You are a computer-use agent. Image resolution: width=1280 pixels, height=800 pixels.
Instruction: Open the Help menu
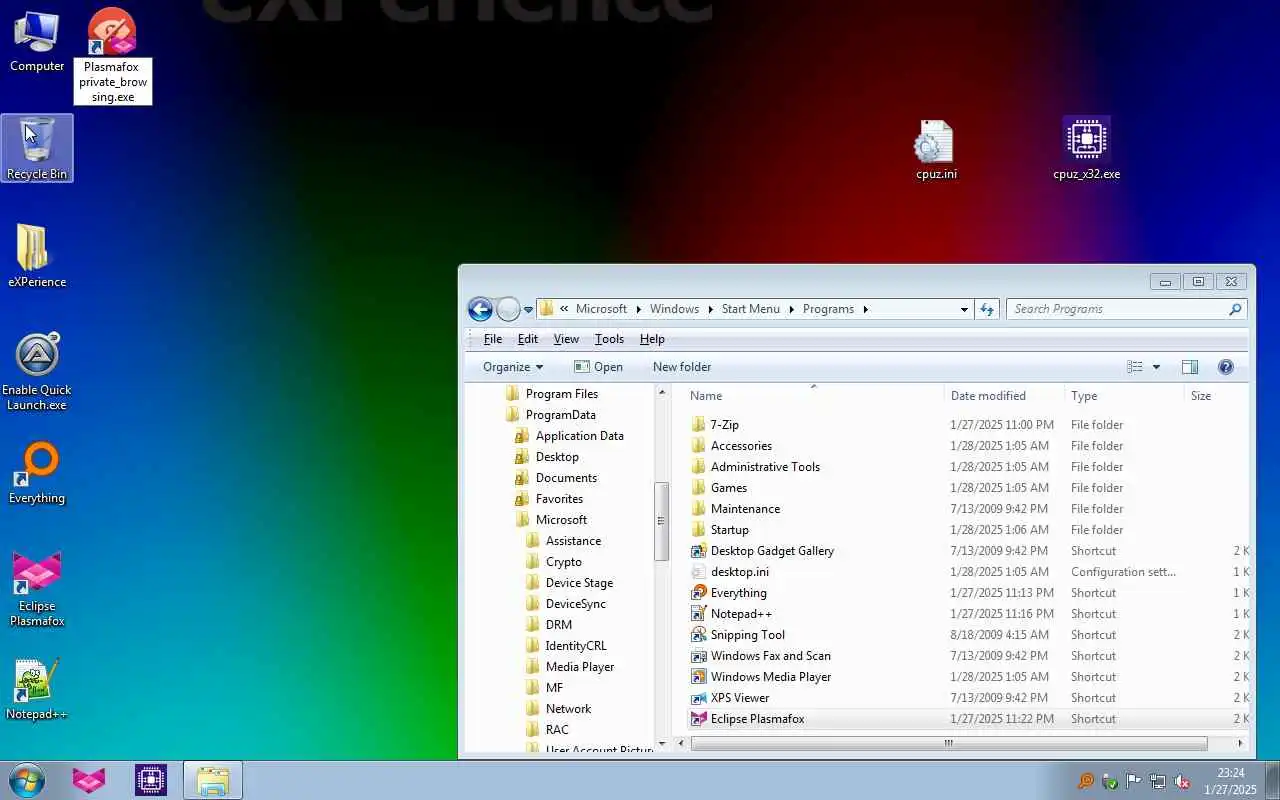[x=652, y=339]
